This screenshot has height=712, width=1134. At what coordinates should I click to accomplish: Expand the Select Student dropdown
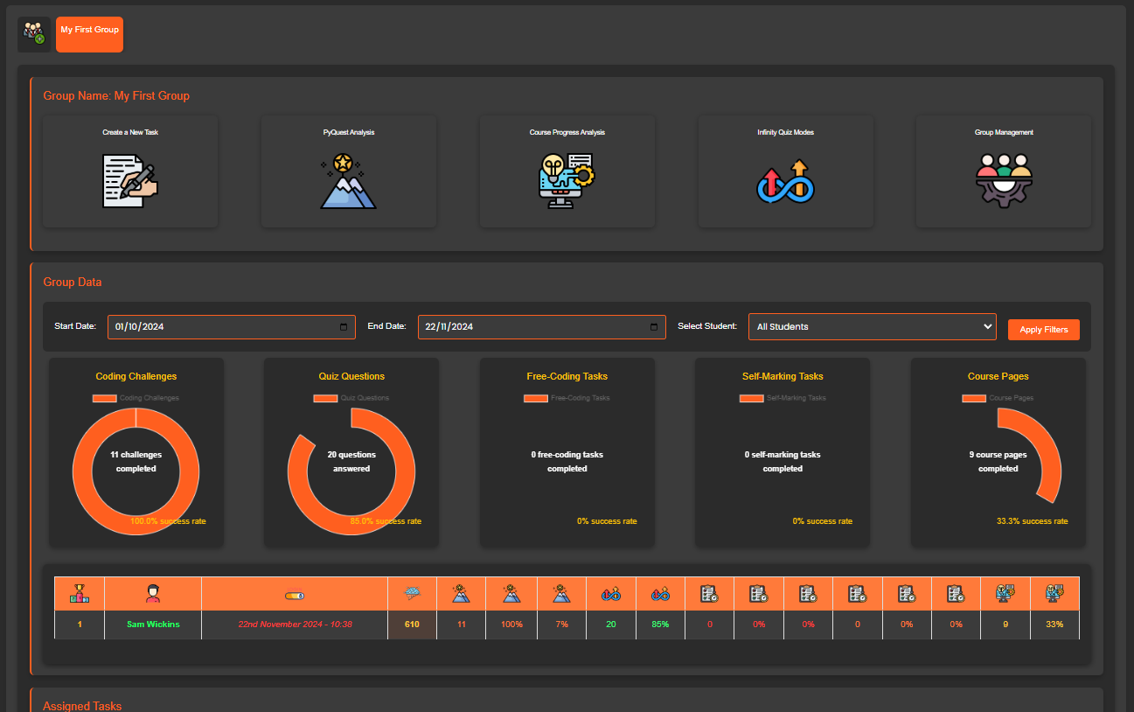[871, 327]
